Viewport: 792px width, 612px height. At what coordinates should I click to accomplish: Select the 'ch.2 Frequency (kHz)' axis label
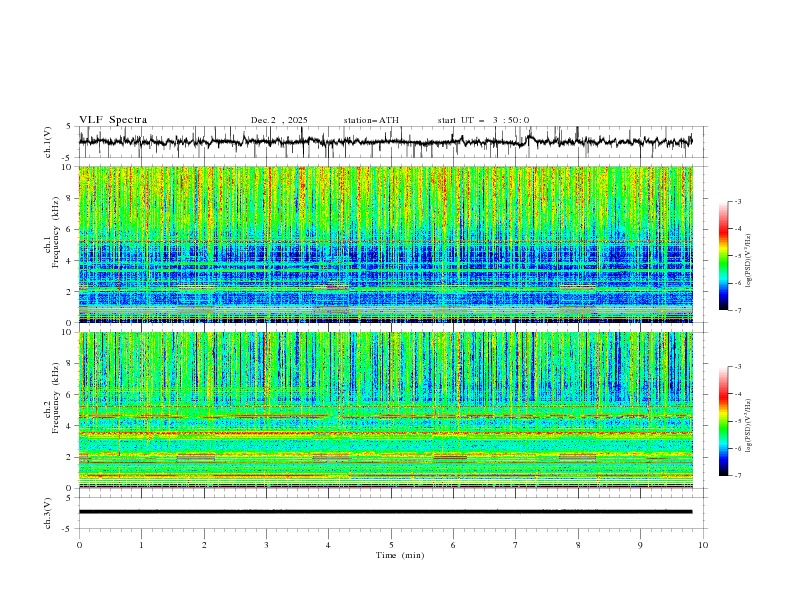(x=51, y=398)
